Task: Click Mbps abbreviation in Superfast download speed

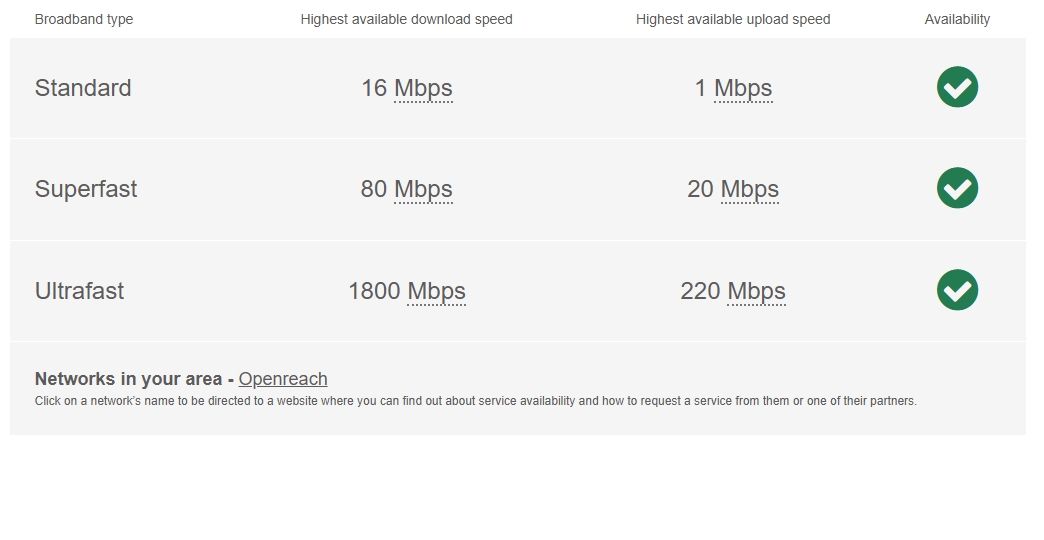Action: click(423, 190)
